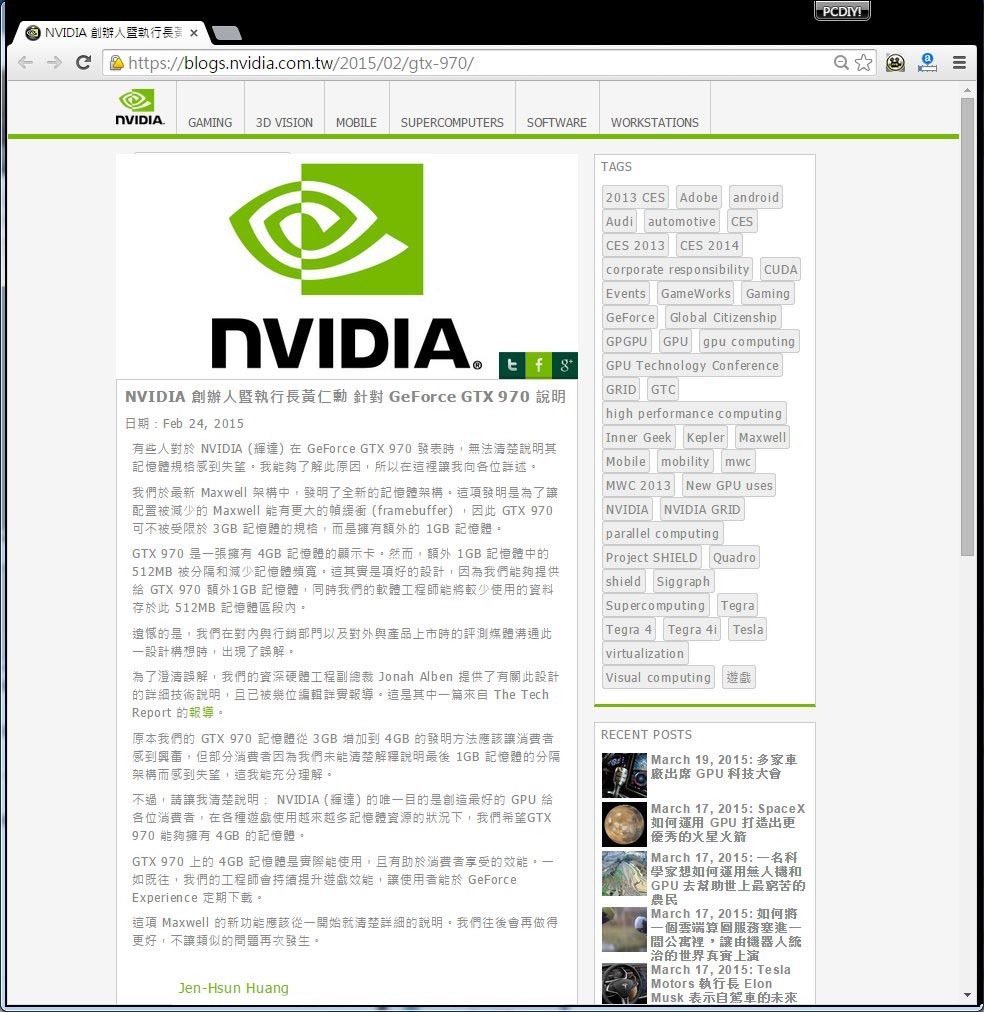Viewport: 984px width, 1012px height.
Task: Select the Quadro tag
Action: pyautogui.click(x=734, y=557)
